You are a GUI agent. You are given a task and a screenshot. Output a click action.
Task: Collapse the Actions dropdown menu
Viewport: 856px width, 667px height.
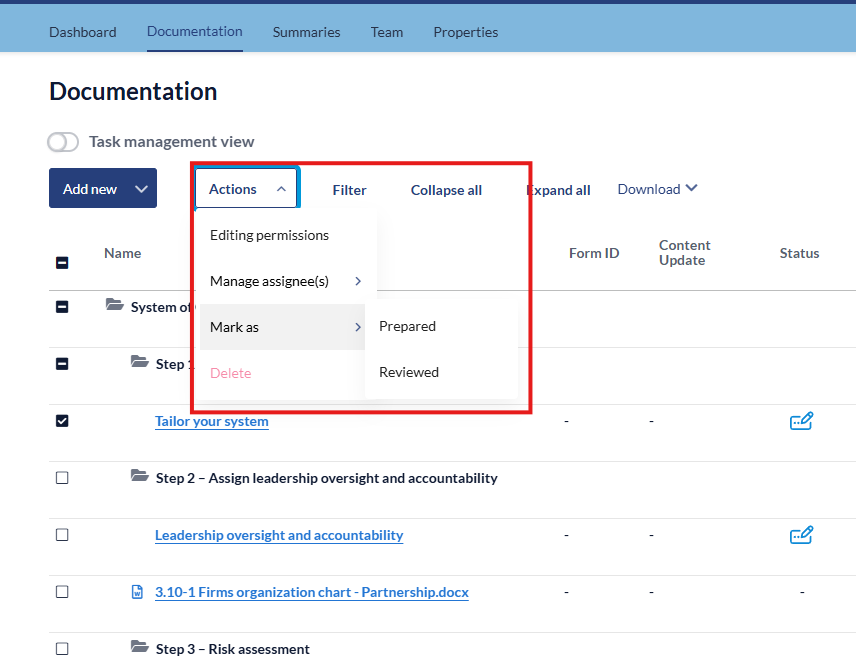pos(246,189)
